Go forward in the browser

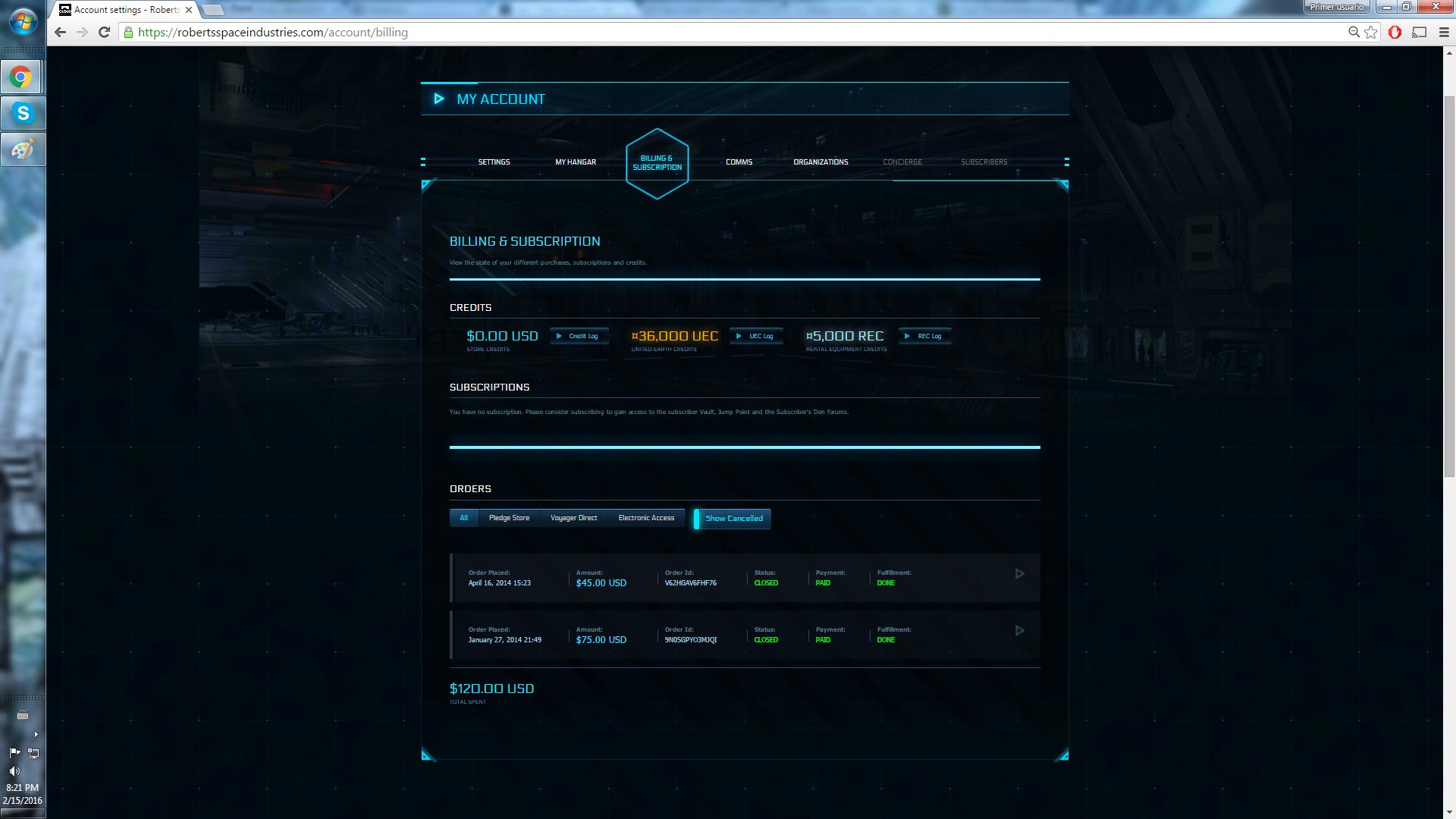coord(83,33)
